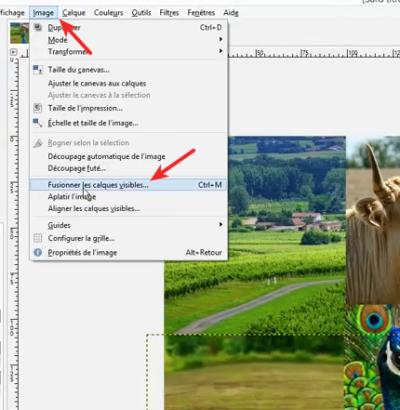Click the Dupliquer icon in the Image menu
The image size is (400, 410).
pos(38,27)
